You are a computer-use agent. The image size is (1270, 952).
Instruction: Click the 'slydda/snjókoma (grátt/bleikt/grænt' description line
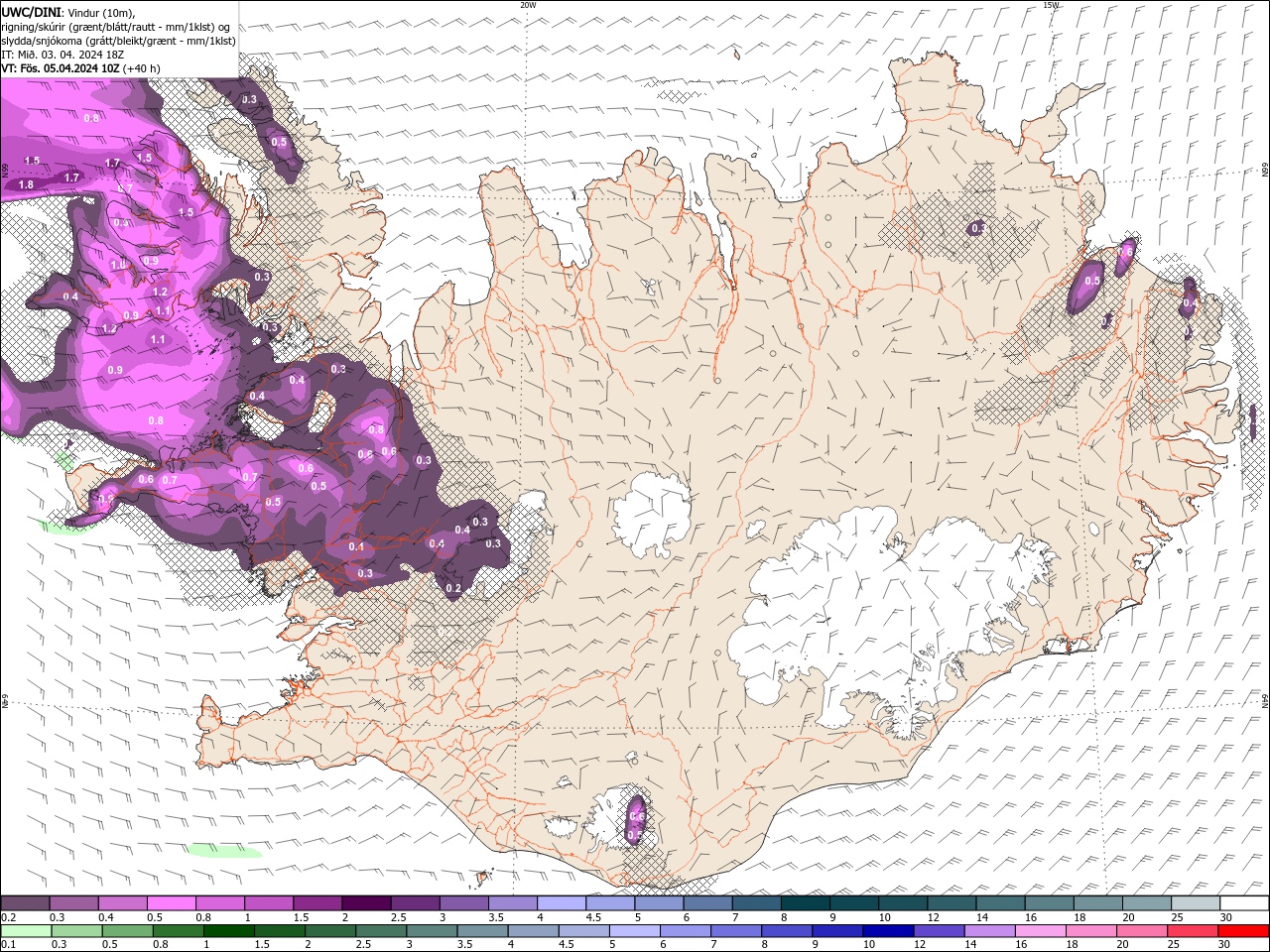tap(119, 41)
